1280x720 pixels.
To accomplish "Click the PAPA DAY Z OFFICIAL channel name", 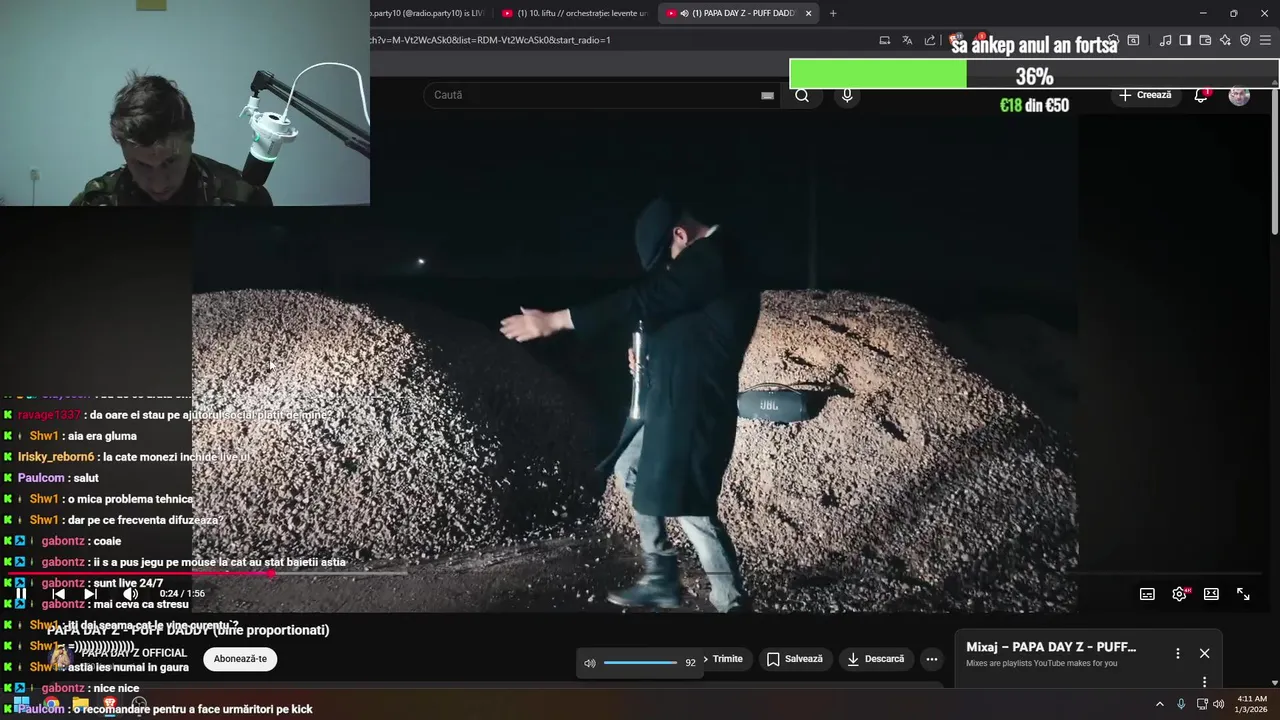I will [134, 653].
